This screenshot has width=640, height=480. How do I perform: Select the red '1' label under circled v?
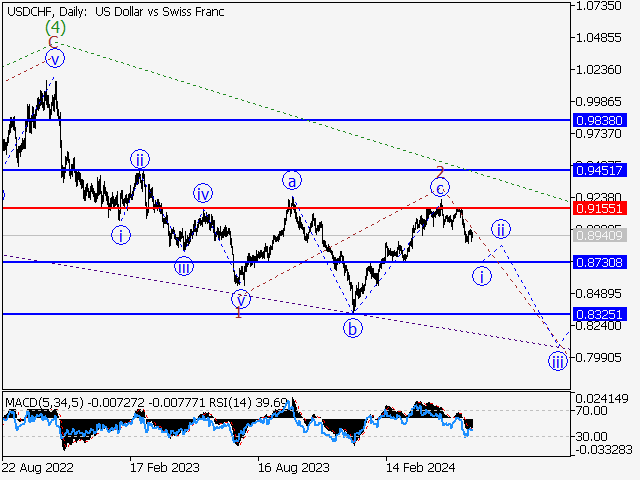coord(239,312)
